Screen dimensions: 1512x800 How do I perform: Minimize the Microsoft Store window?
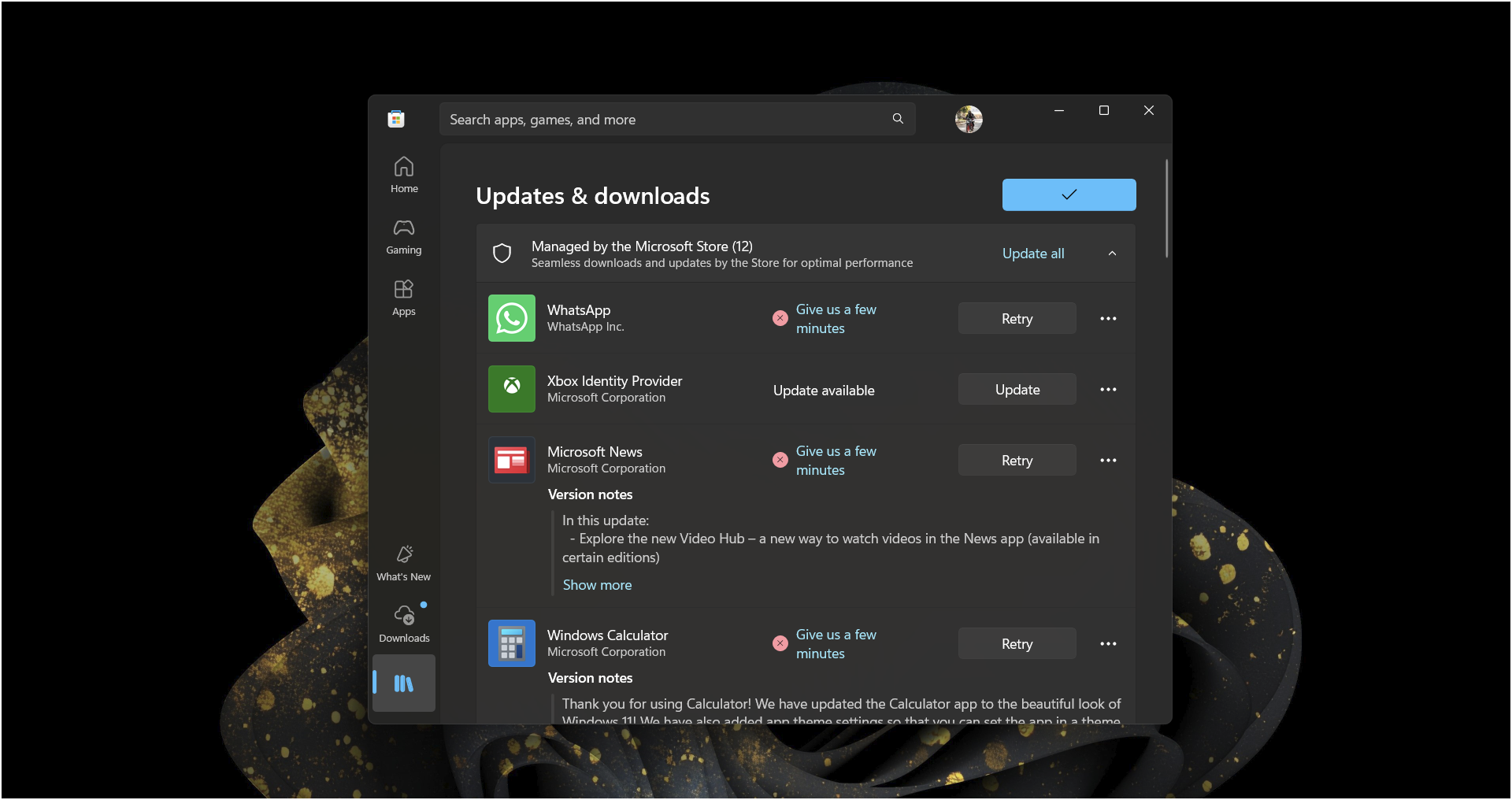tap(1059, 110)
